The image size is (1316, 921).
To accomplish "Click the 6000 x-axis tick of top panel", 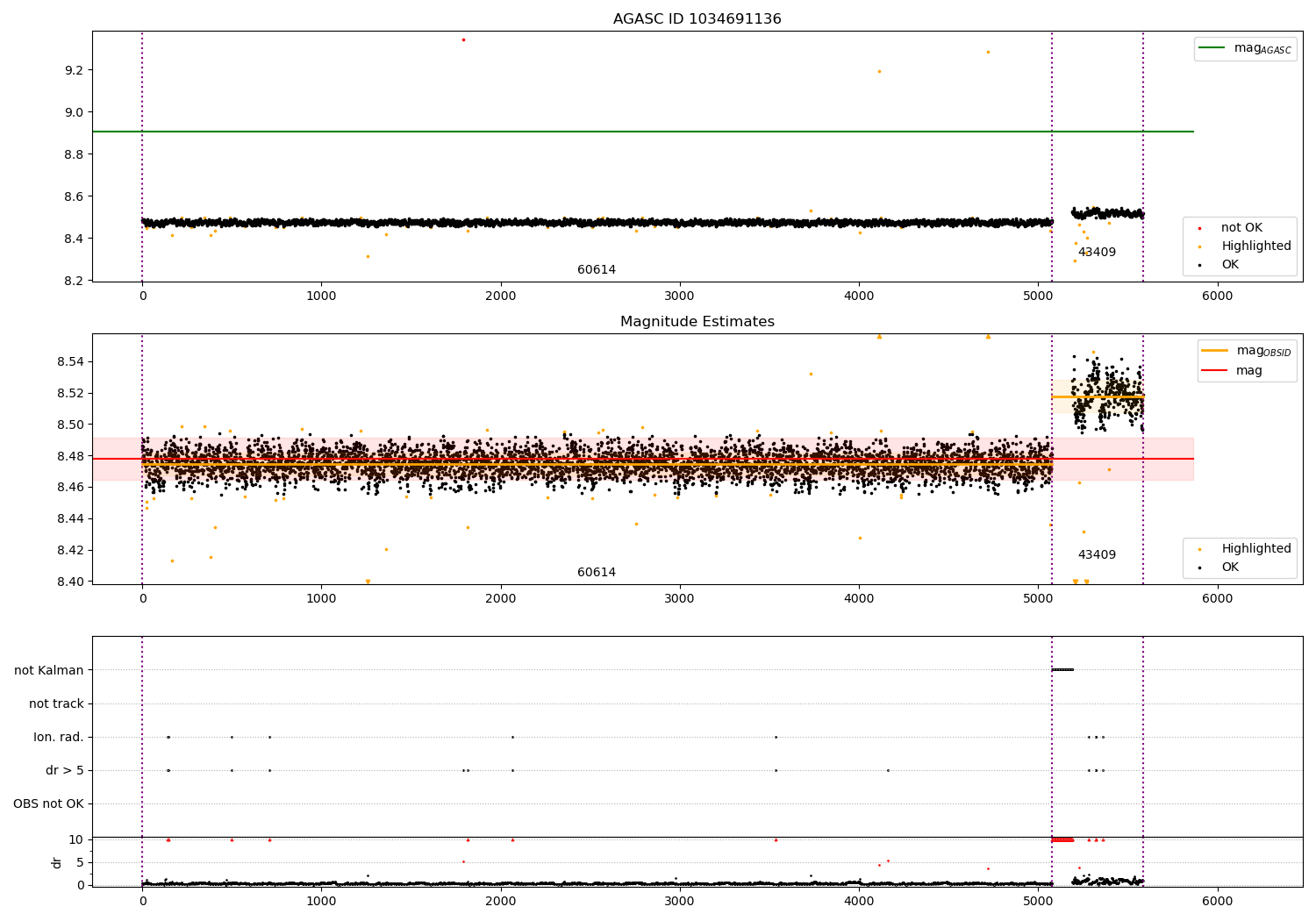I will point(1217,296).
